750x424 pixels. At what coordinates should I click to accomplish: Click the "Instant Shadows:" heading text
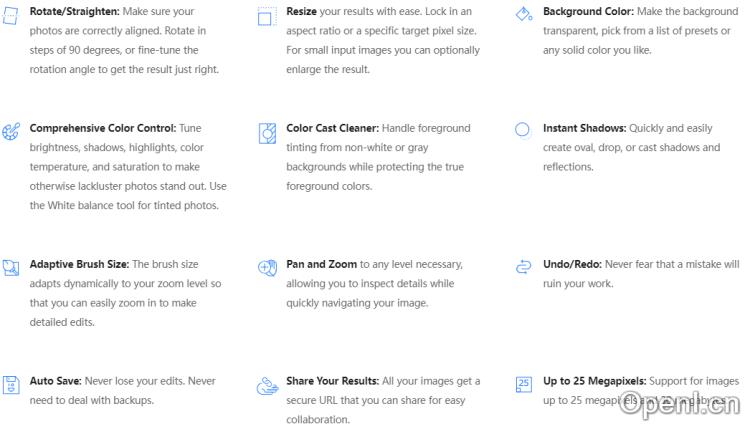click(x=584, y=129)
